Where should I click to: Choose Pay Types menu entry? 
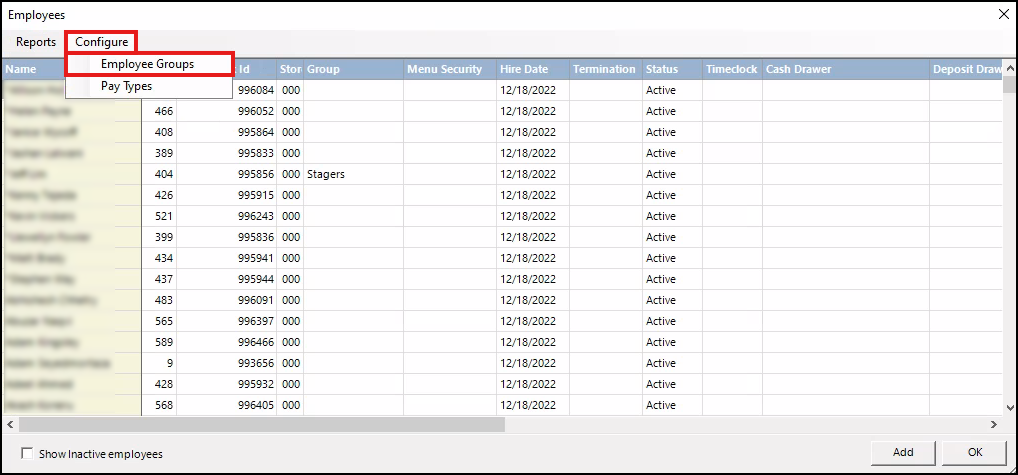(x=127, y=86)
